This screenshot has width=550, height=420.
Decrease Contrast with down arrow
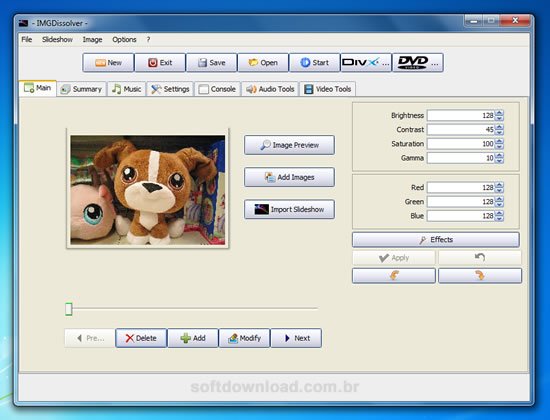click(x=499, y=132)
